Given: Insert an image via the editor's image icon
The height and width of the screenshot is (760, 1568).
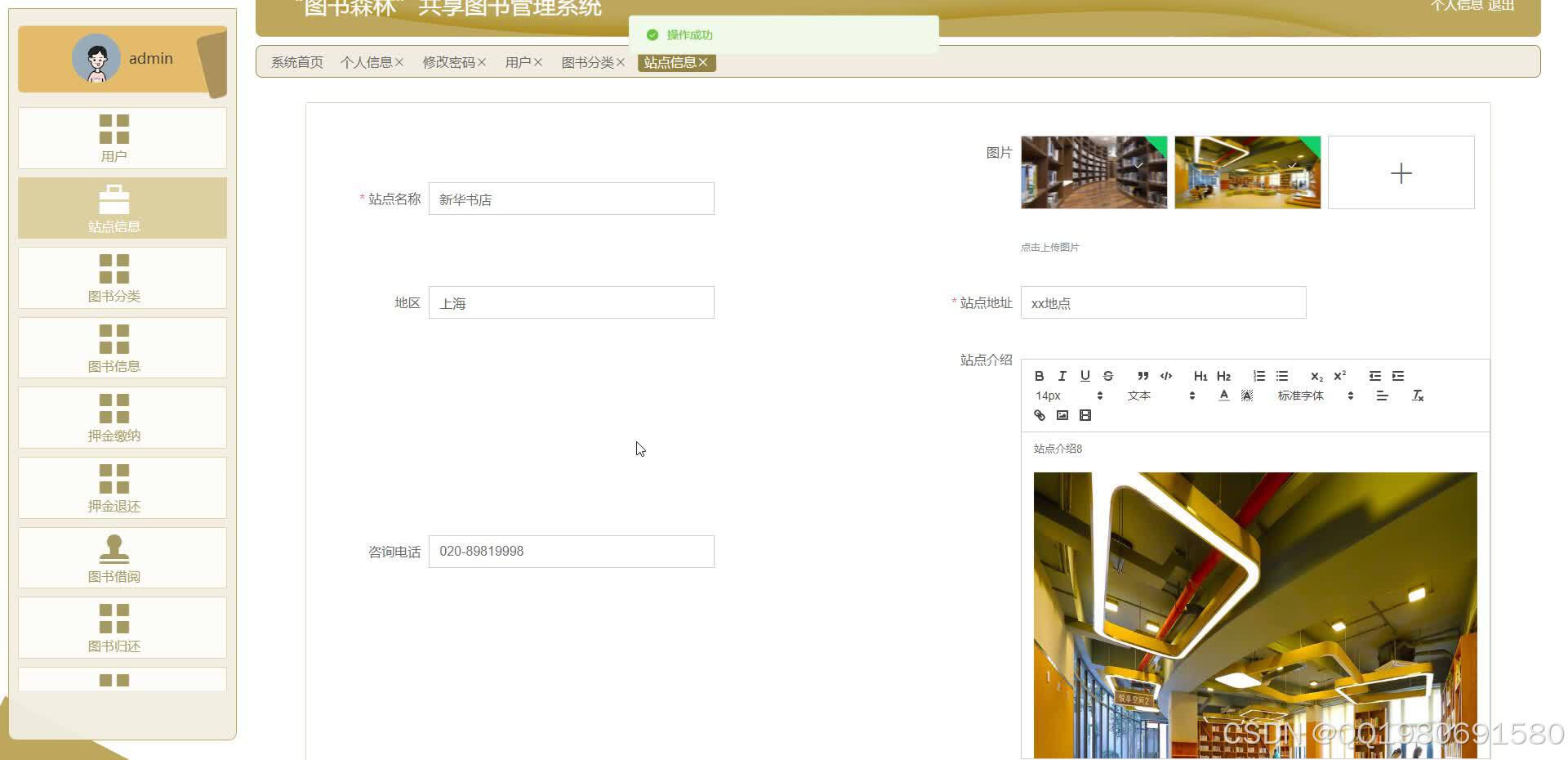Looking at the screenshot, I should coord(1061,415).
